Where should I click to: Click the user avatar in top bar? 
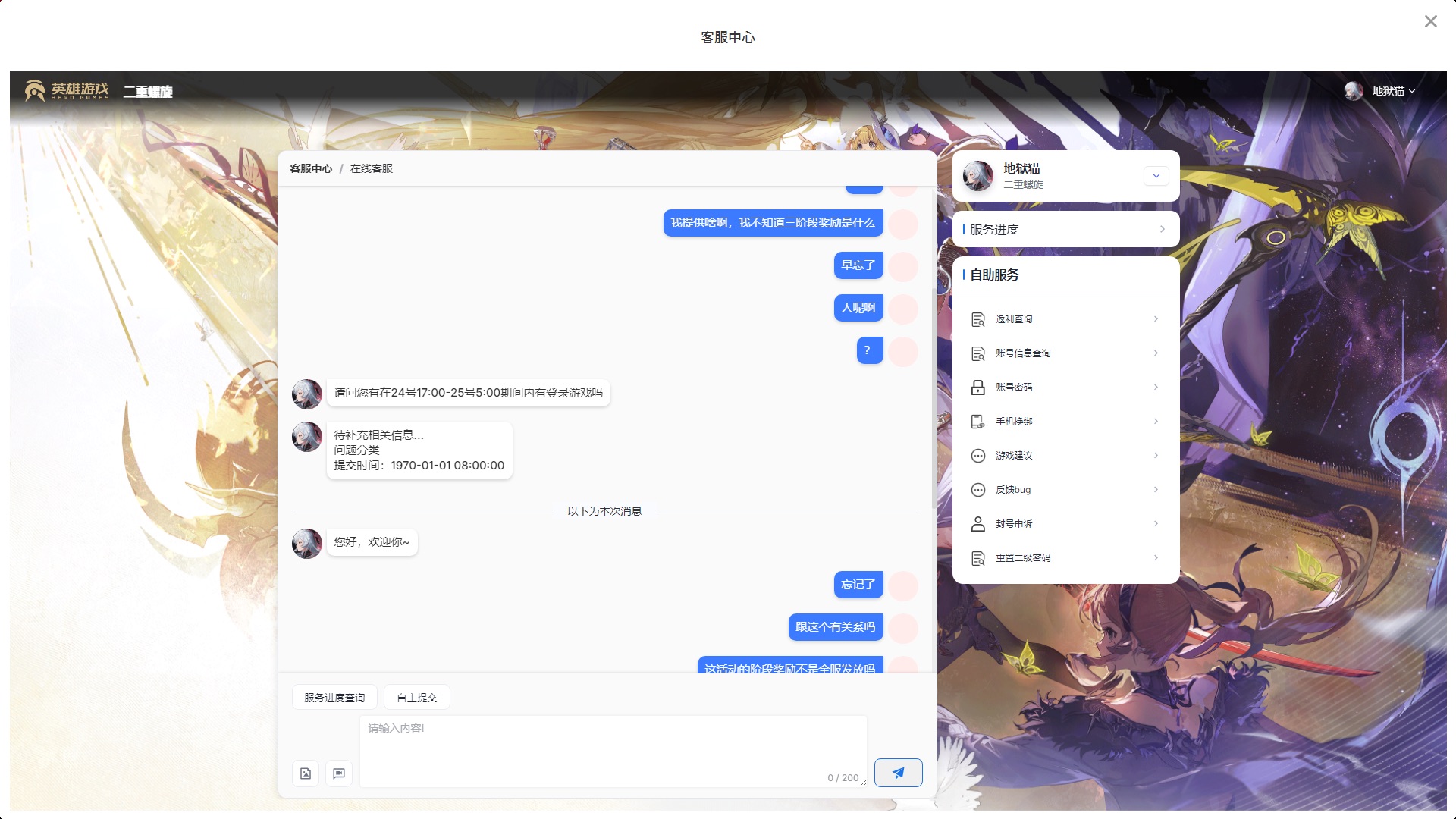point(1354,91)
